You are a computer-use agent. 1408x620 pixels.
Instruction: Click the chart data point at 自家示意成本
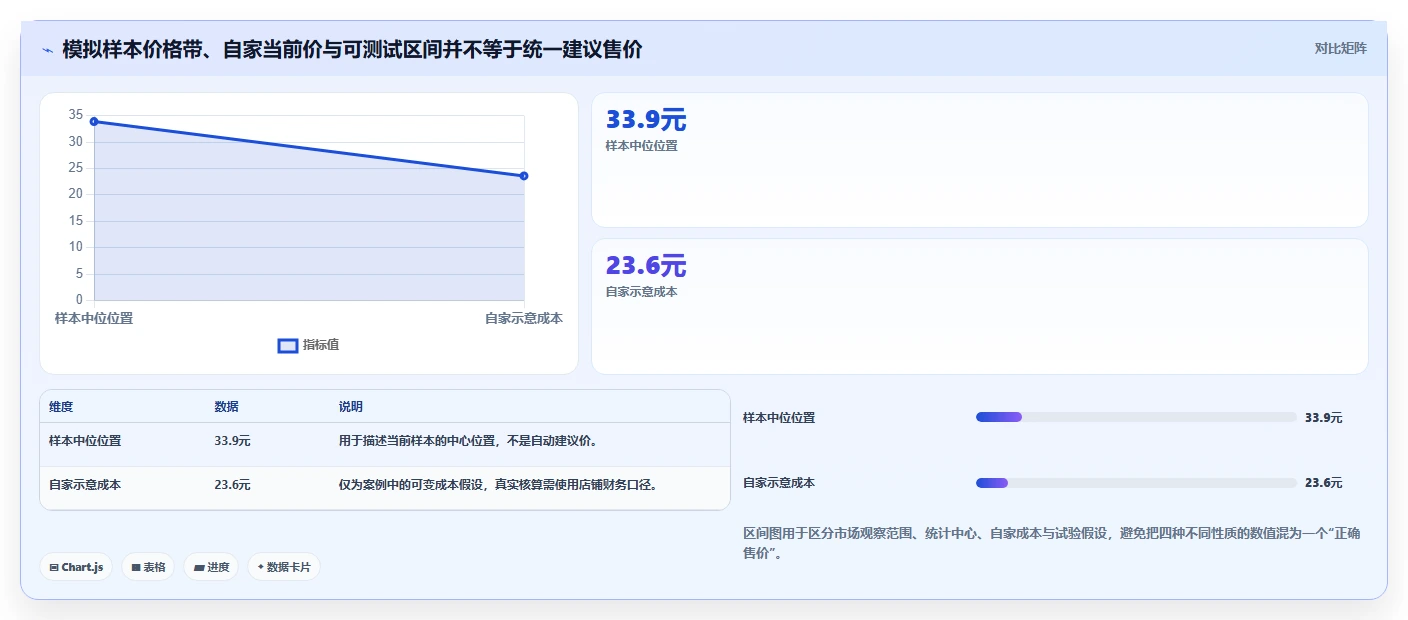tap(524, 176)
